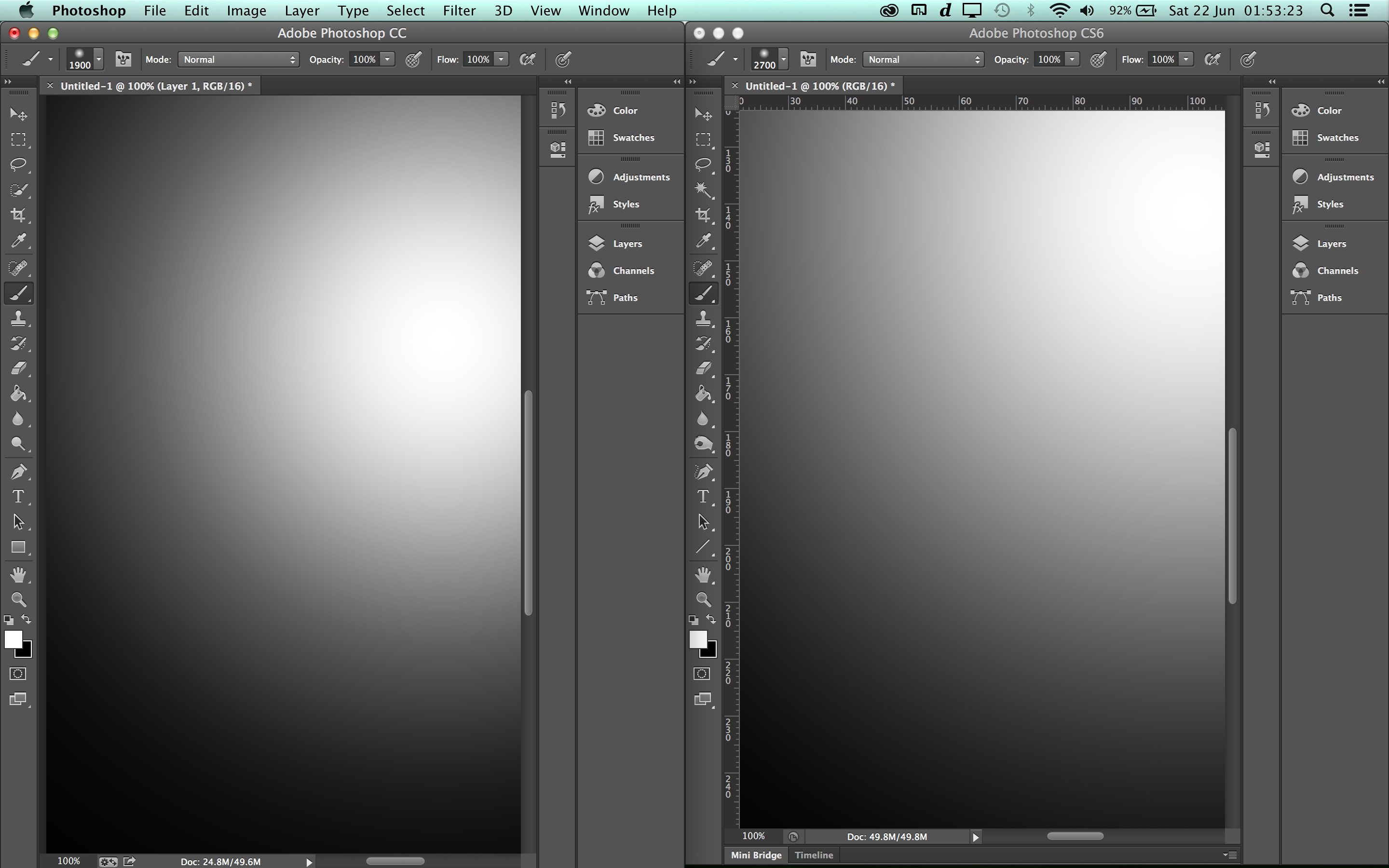Enable airbrush mode in CC options bar
This screenshot has width=1389, height=868.
click(x=528, y=59)
